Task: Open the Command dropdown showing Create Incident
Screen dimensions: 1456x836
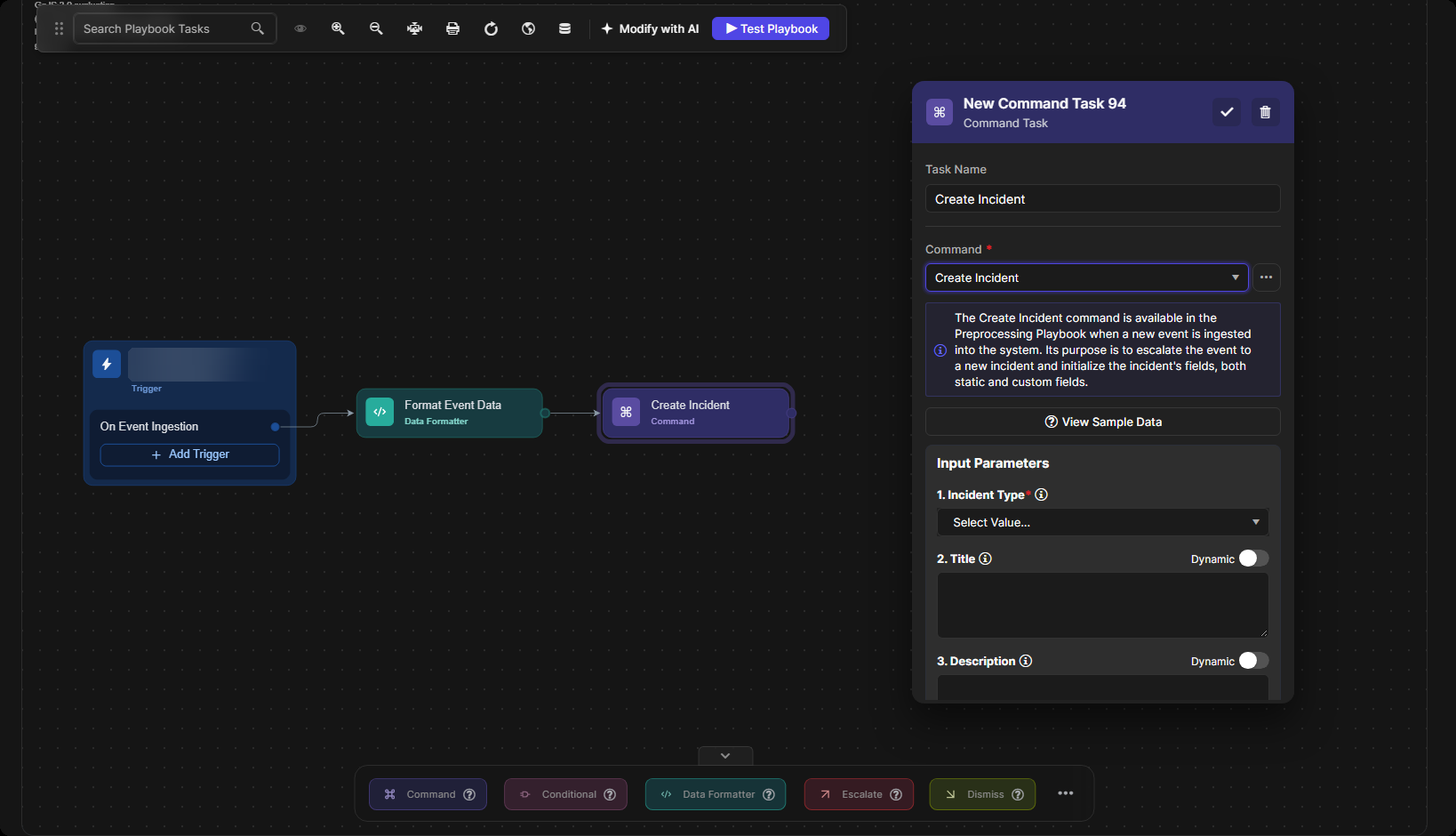Action: [x=1086, y=277]
